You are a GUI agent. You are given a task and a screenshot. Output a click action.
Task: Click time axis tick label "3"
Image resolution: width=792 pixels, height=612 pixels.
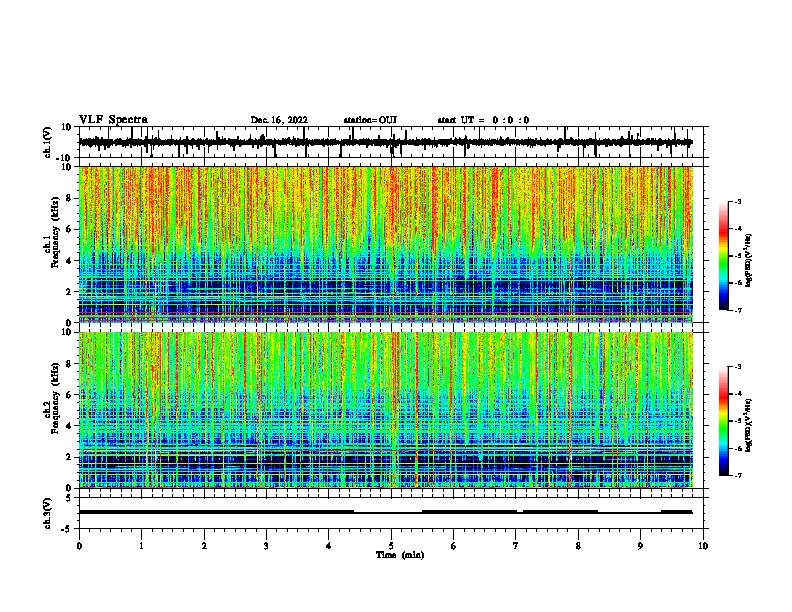click(266, 546)
